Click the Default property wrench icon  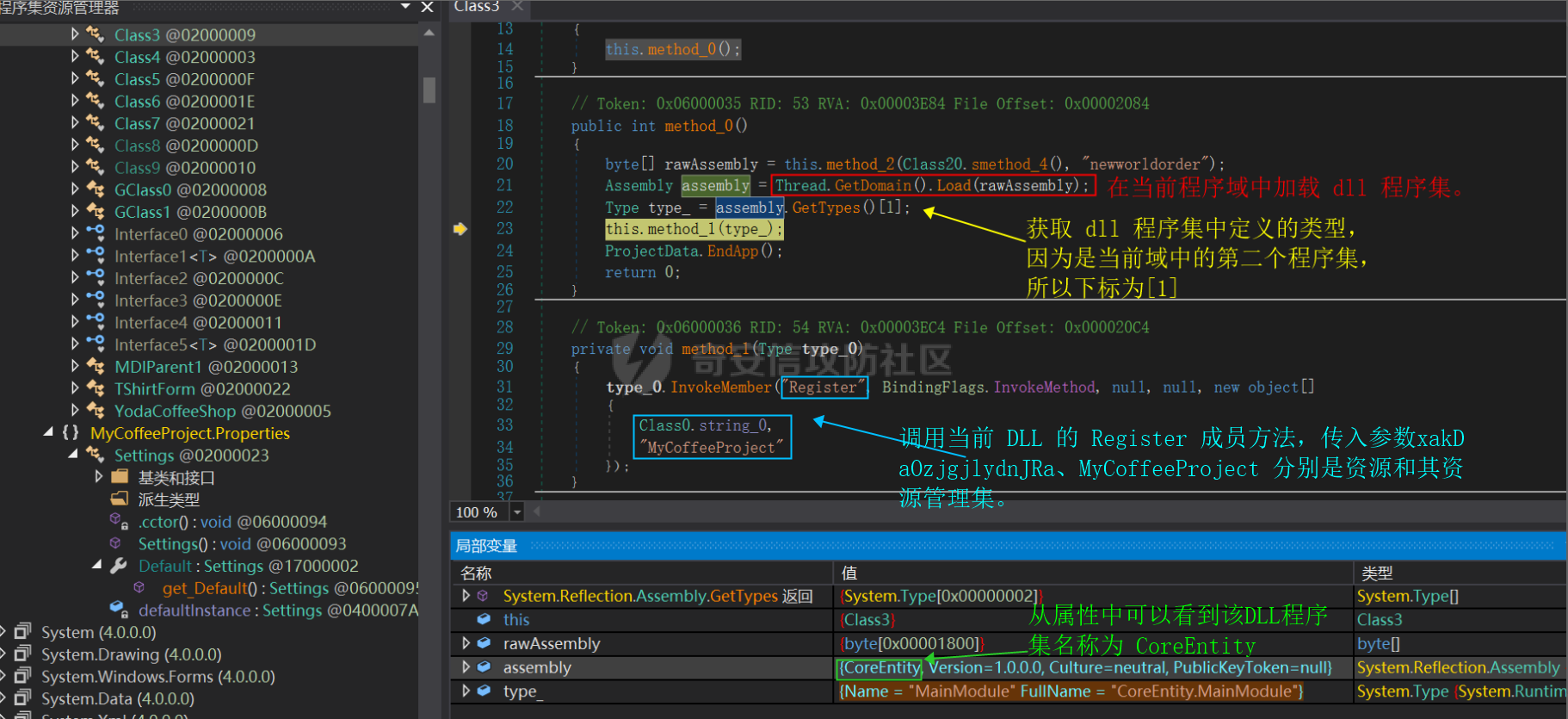[x=119, y=566]
